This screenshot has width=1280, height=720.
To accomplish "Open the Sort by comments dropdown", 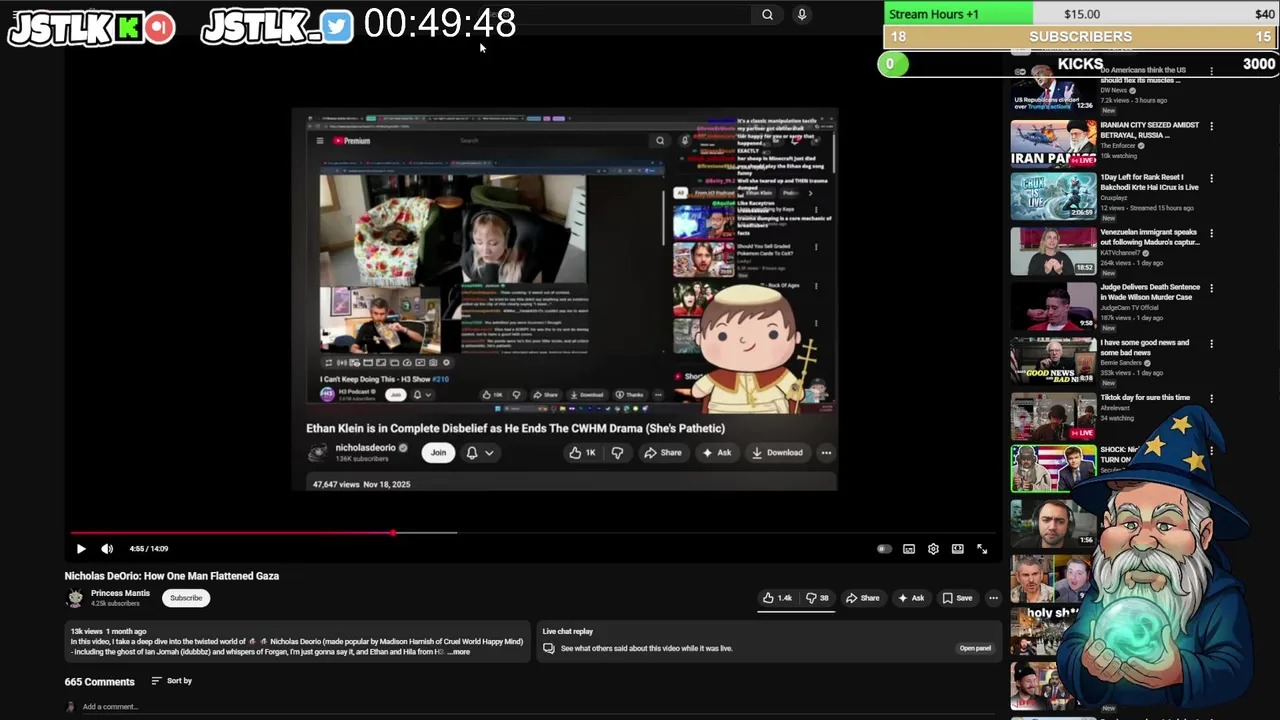I will click(x=171, y=681).
